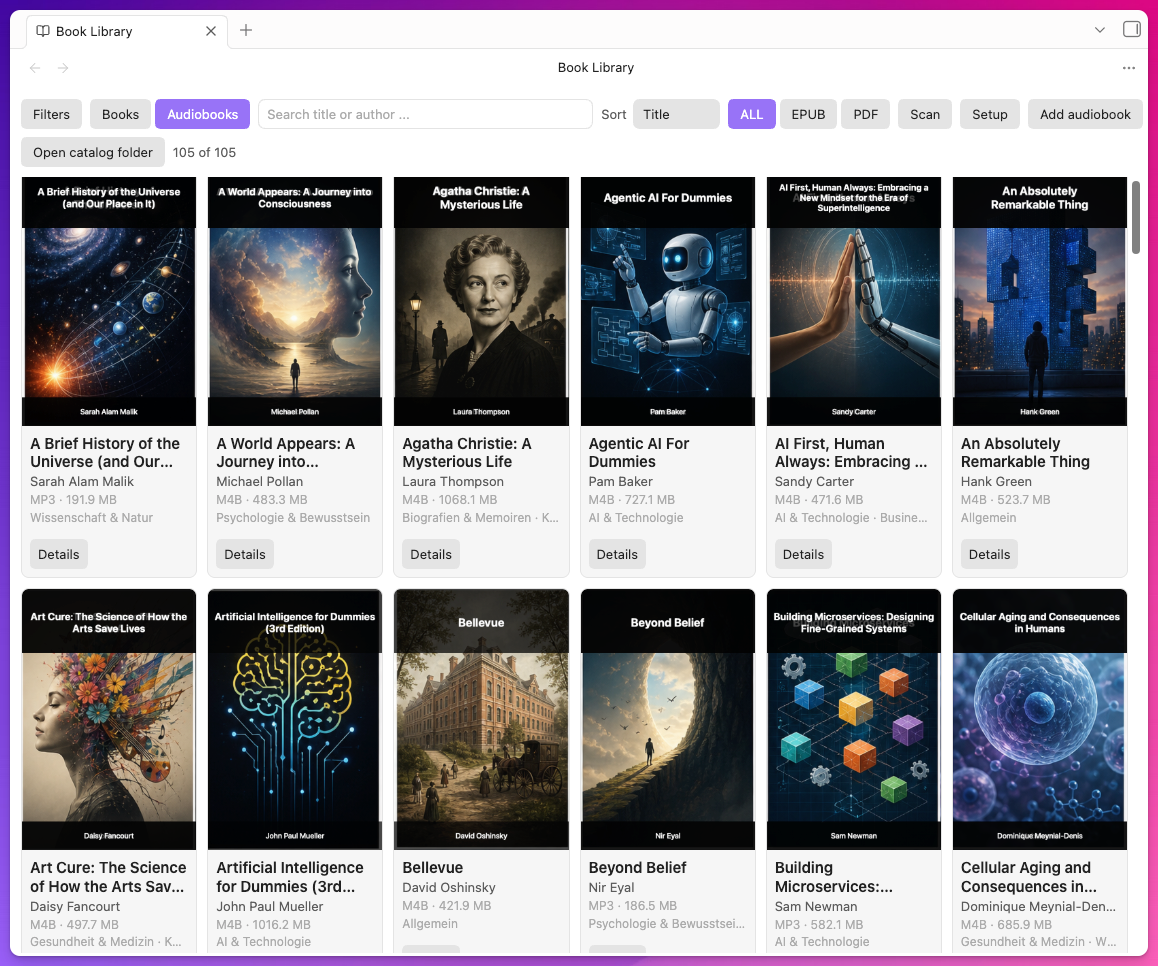Click the vertical scrollbar thumb
The image size is (1158, 966).
coord(1136,217)
